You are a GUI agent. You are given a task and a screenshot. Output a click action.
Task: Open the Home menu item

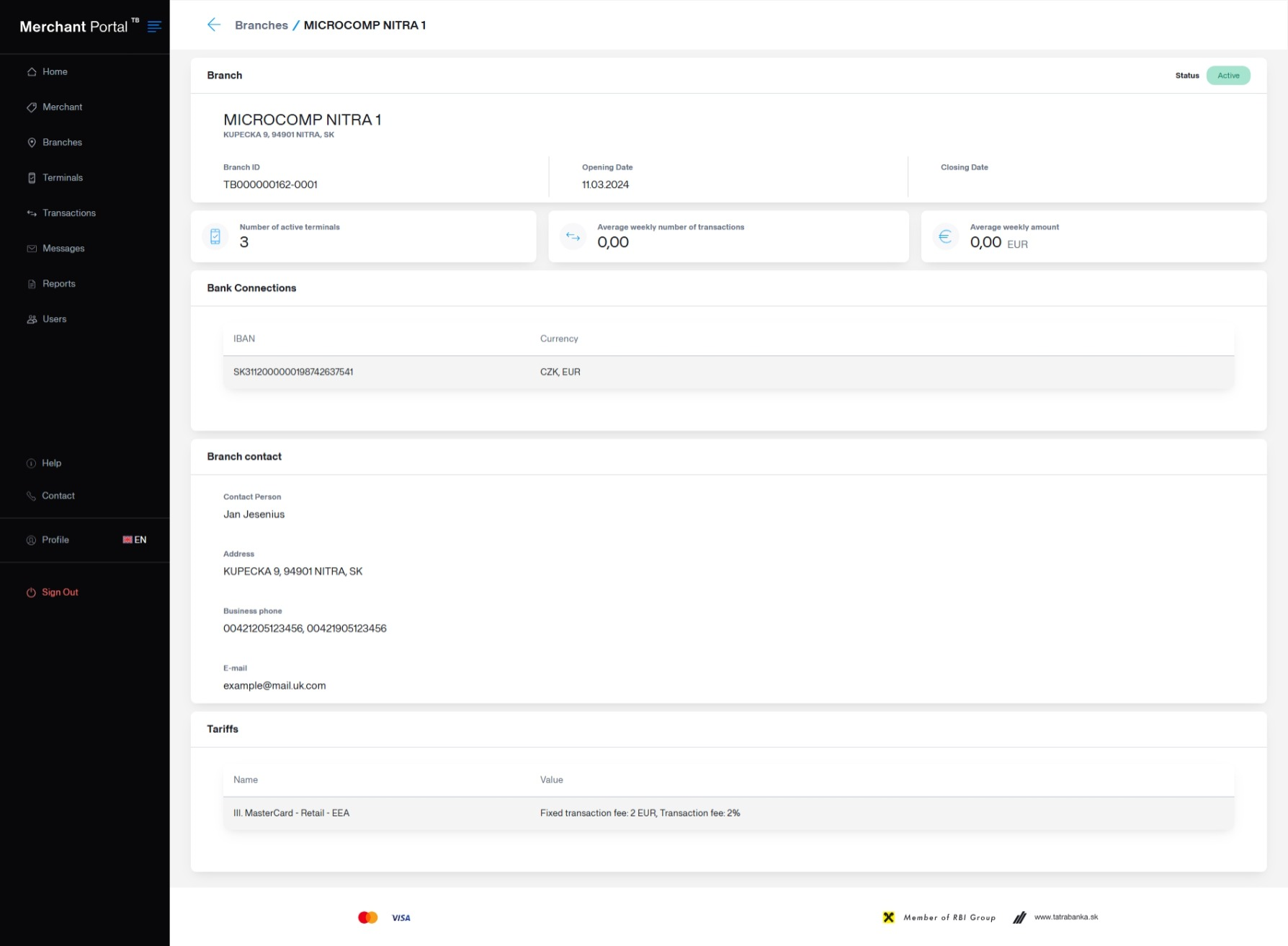tap(55, 72)
